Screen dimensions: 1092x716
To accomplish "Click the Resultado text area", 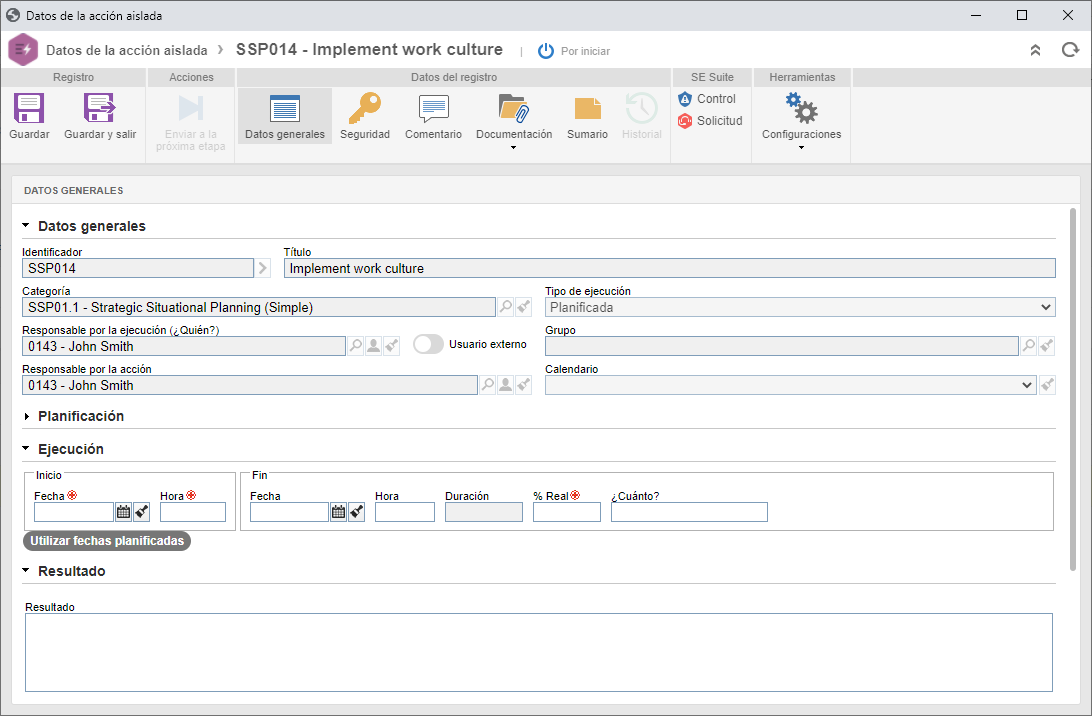I will [539, 653].
